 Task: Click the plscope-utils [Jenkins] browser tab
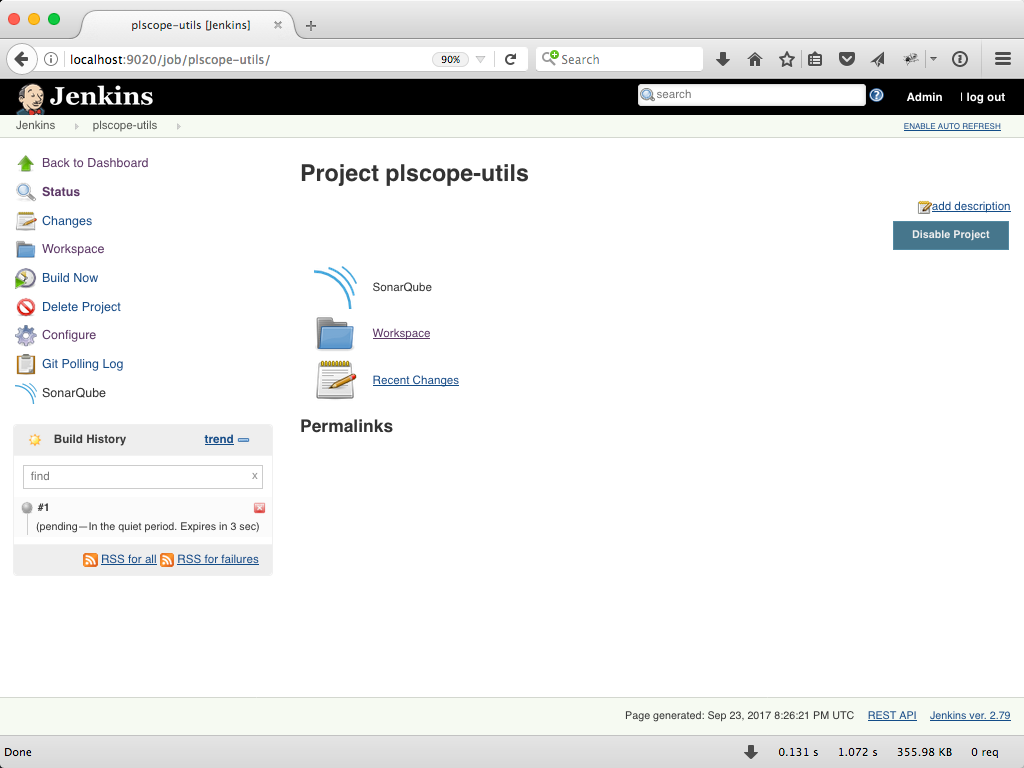point(190,25)
